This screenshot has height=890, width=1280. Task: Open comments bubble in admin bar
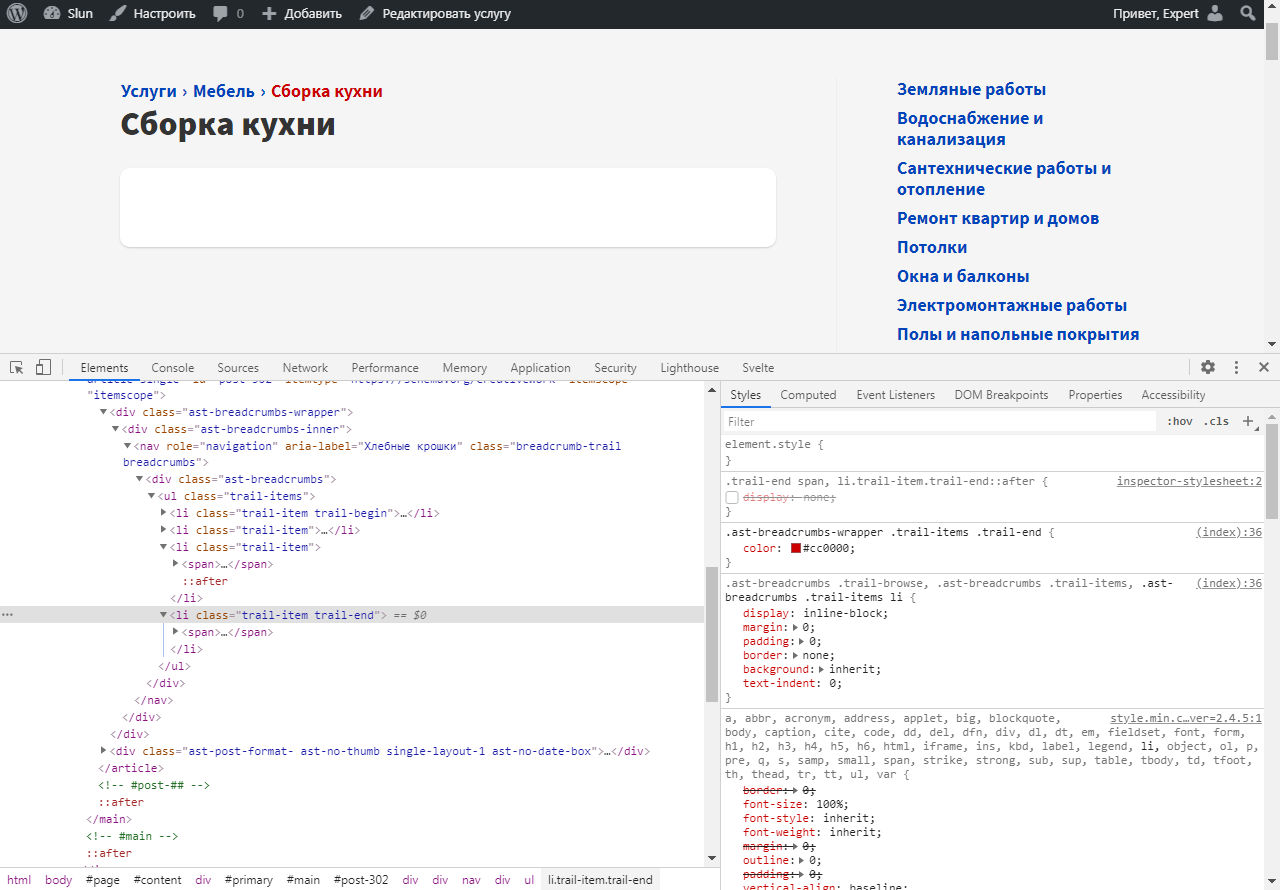228,14
